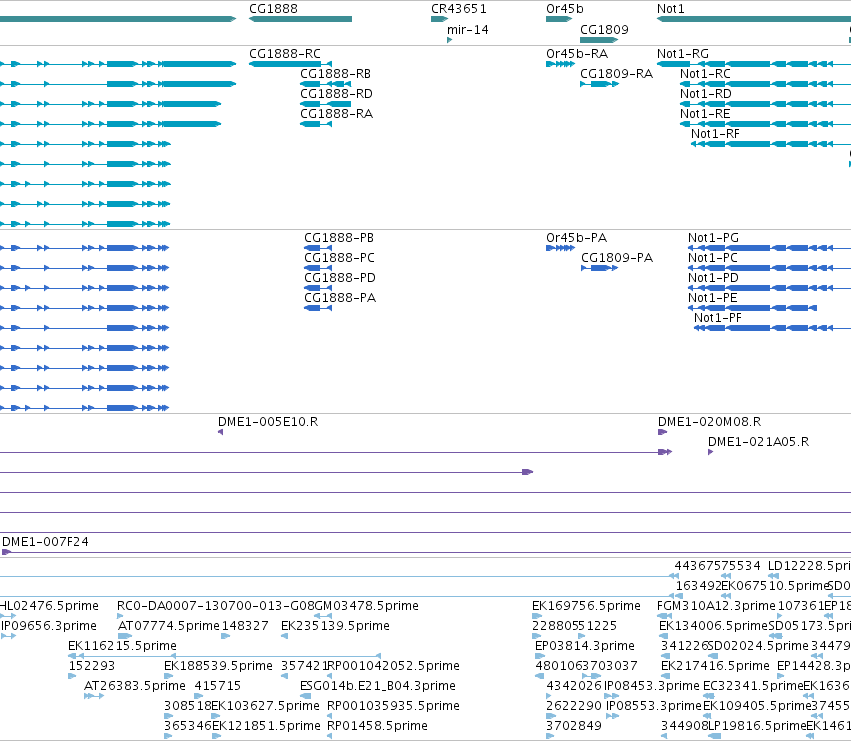Select EST EK121851.5prime
The image size is (851, 741).
(217, 736)
